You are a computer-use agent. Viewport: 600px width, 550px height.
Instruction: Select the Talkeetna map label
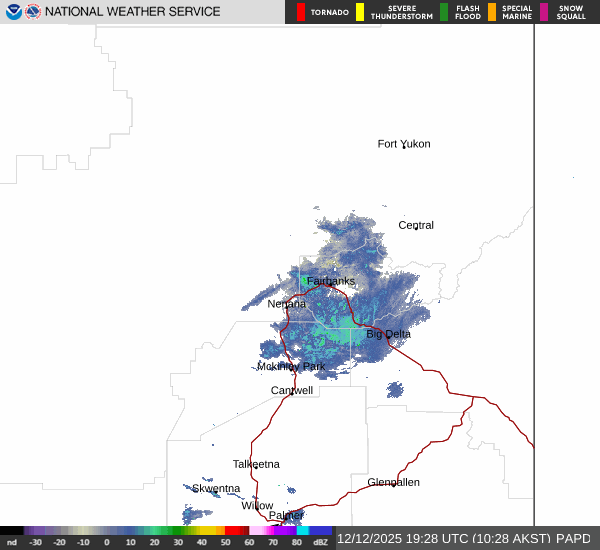[256, 464]
